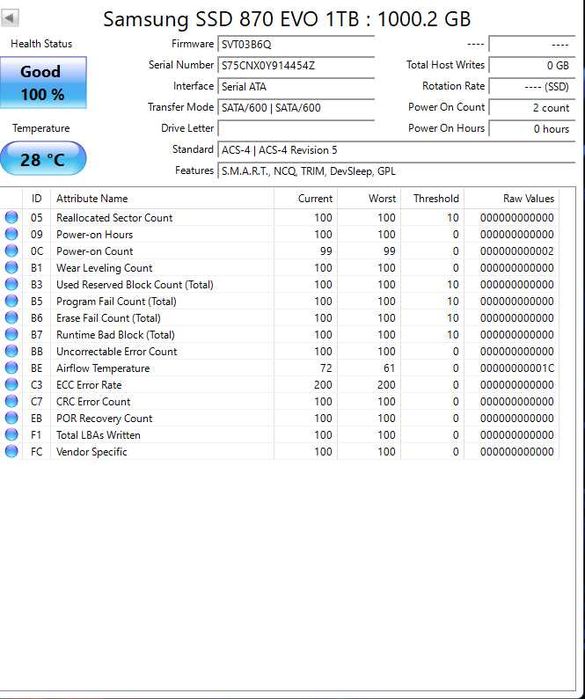This screenshot has width=585, height=699.
Task: Click the ID cell BE
Action: pyautogui.click(x=37, y=368)
